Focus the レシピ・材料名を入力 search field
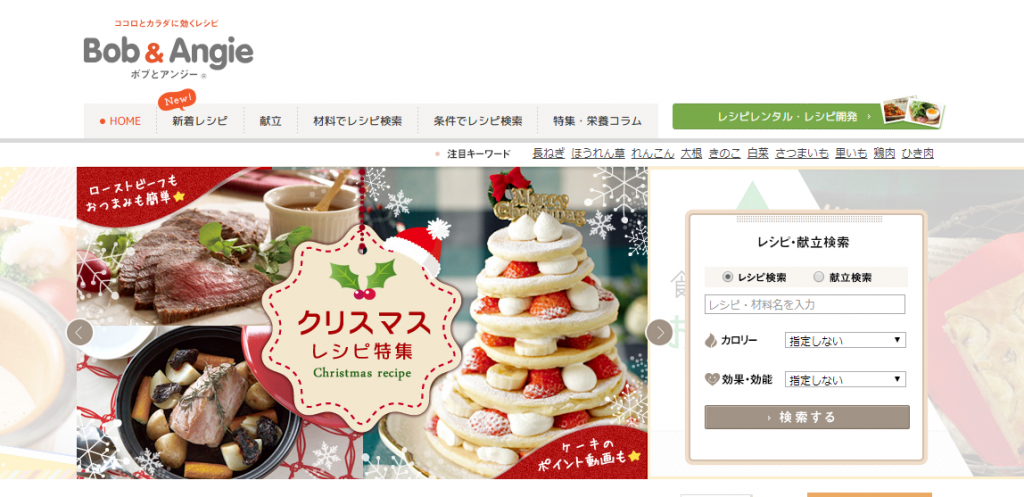1024x497 pixels. click(x=805, y=304)
